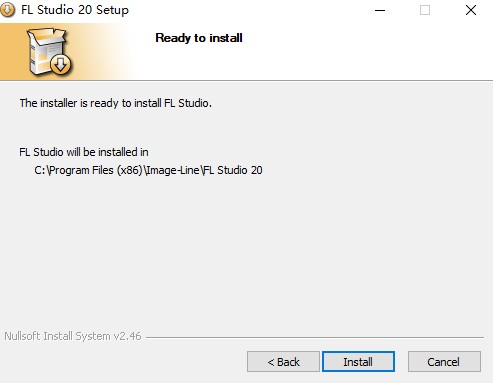
Task: Minimize the FL Studio 20 Setup window
Action: (x=380, y=10)
